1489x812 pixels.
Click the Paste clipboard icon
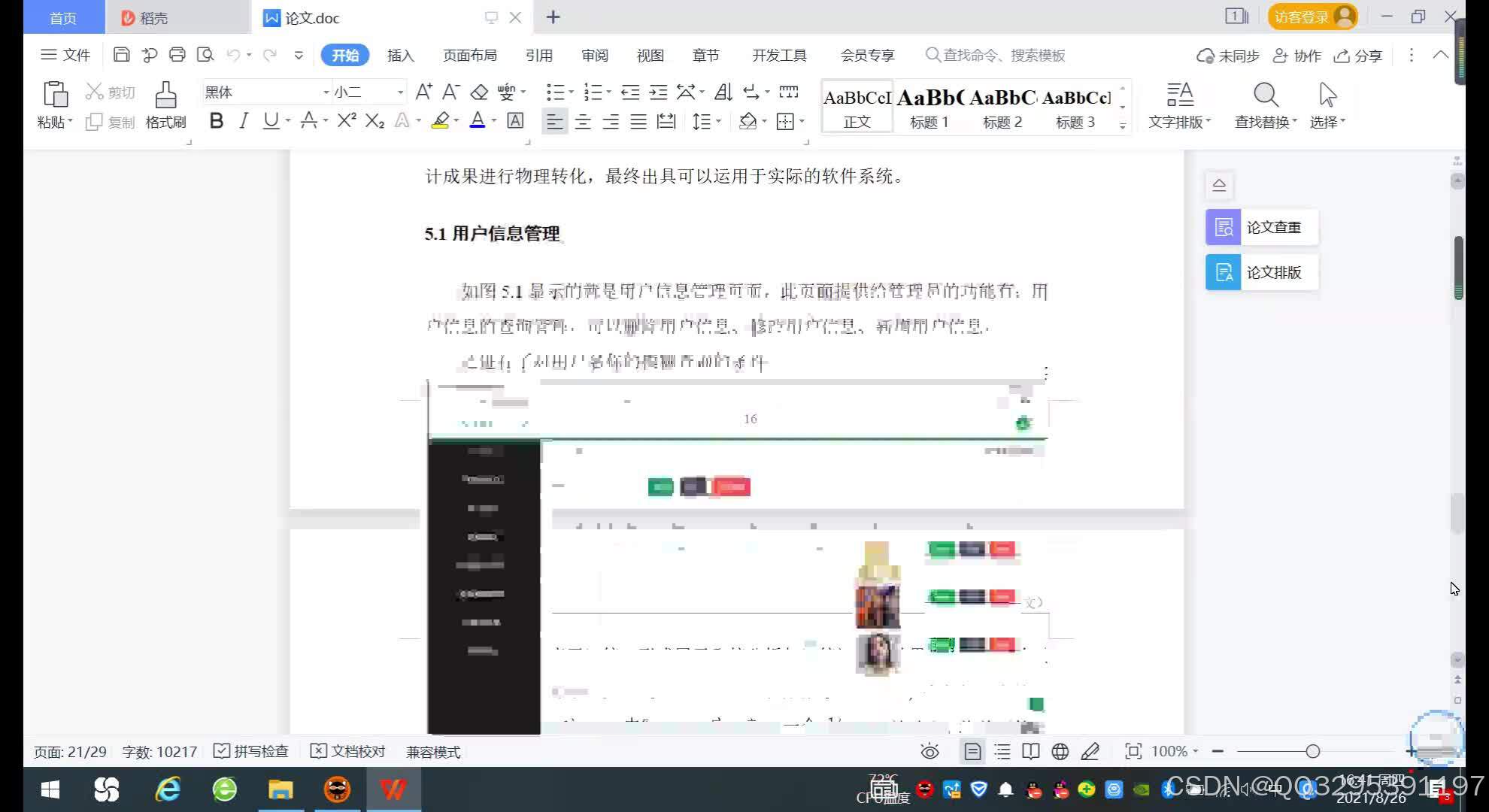[x=55, y=95]
